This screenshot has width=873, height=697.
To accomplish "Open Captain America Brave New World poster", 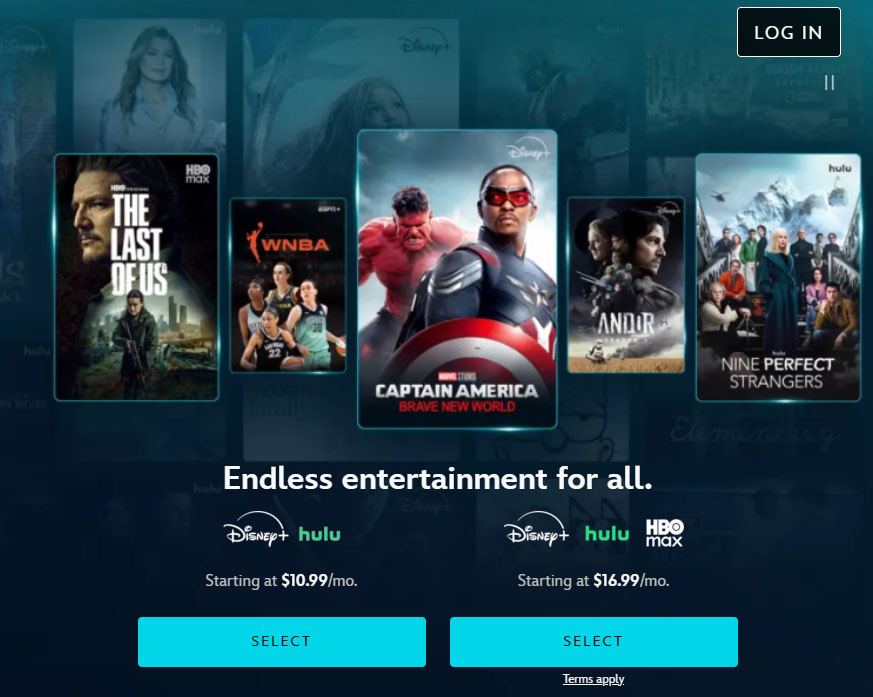I will (x=457, y=279).
